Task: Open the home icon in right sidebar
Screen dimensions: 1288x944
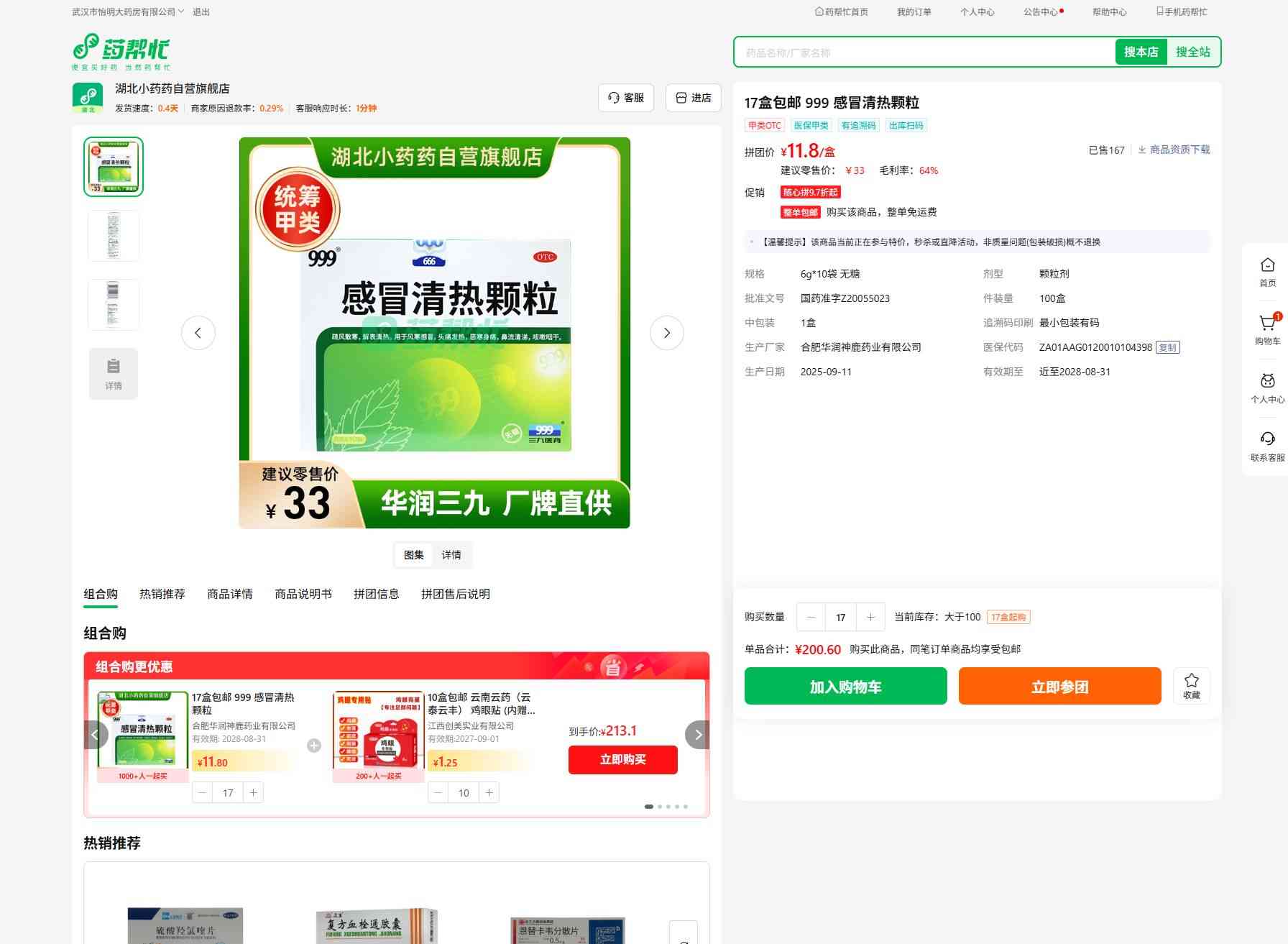Action: pos(1267,266)
